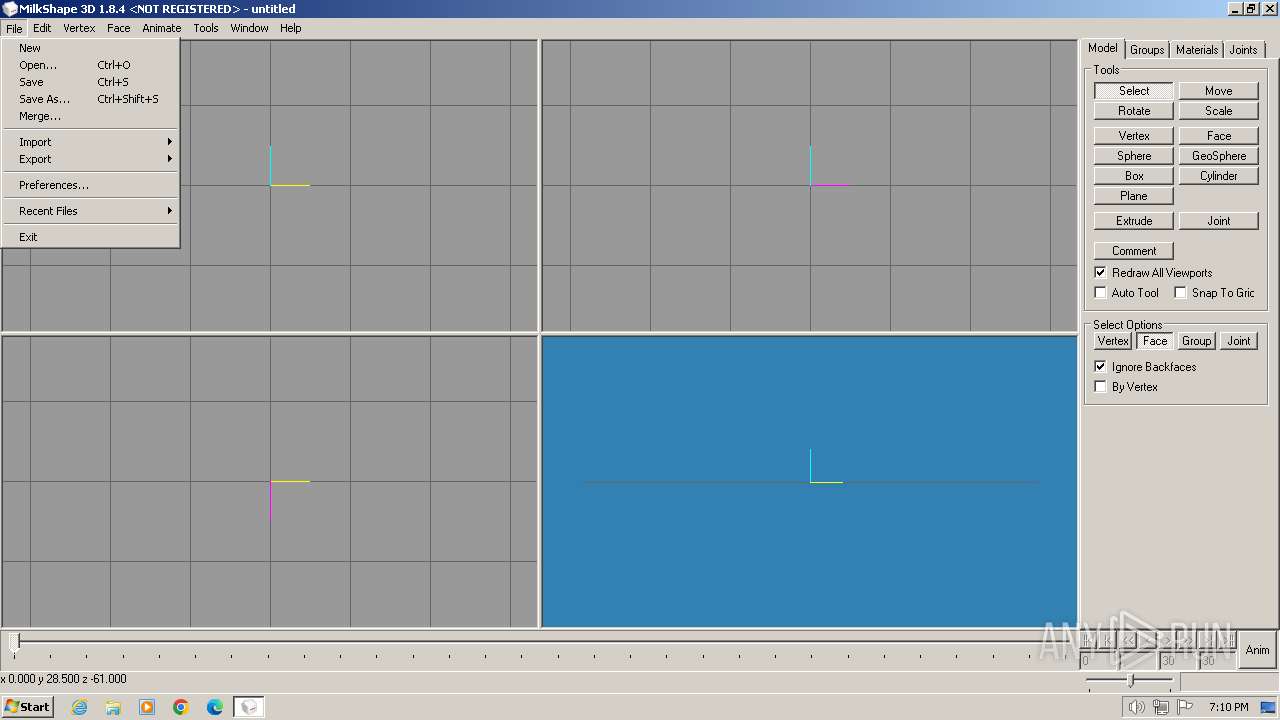Viewport: 1280px width, 720px height.
Task: Open the Edit menu
Action: pos(42,28)
